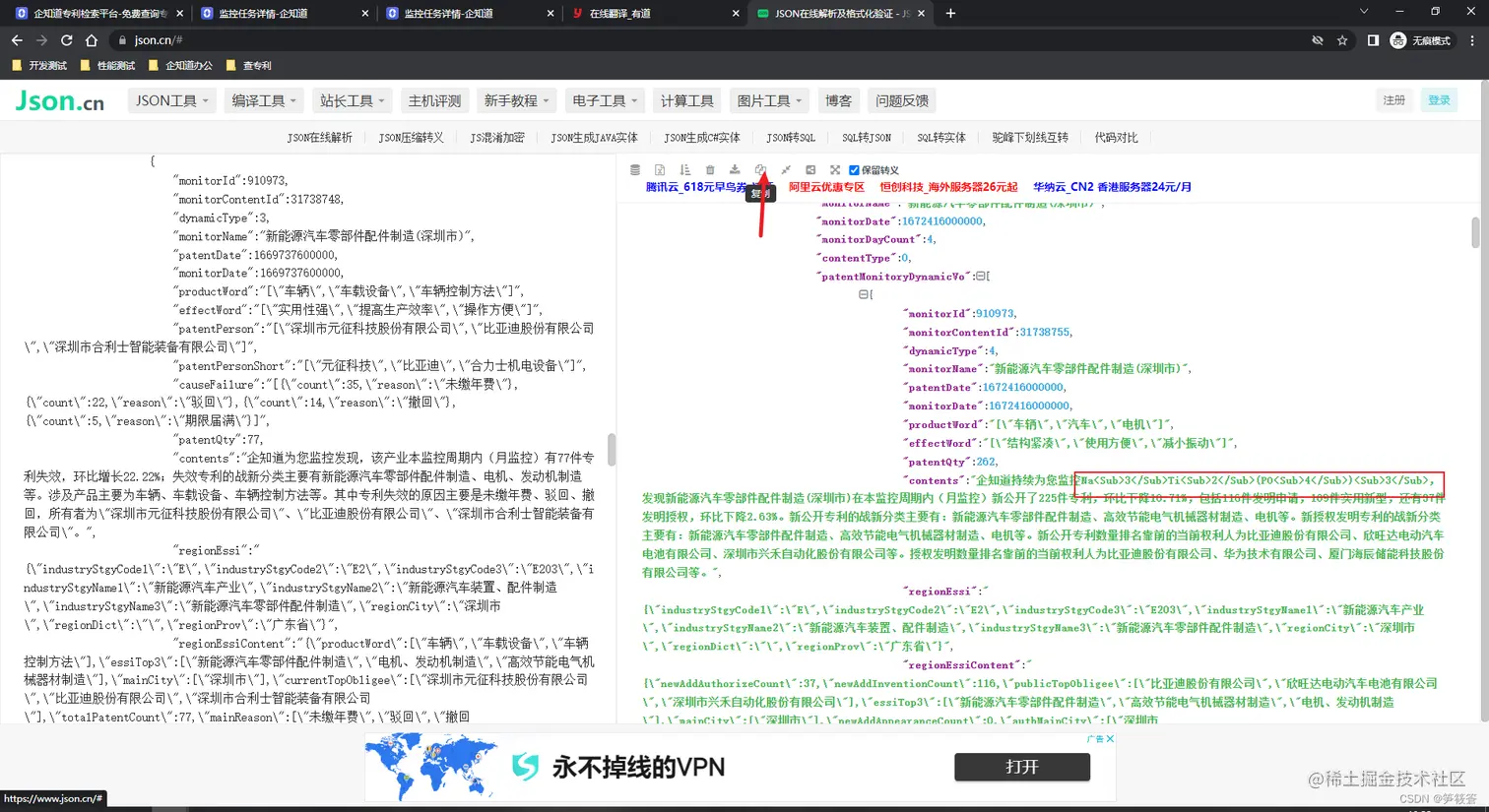Click the copy JSON result icon
Image resolution: width=1489 pixels, height=812 pixels.
point(760,169)
